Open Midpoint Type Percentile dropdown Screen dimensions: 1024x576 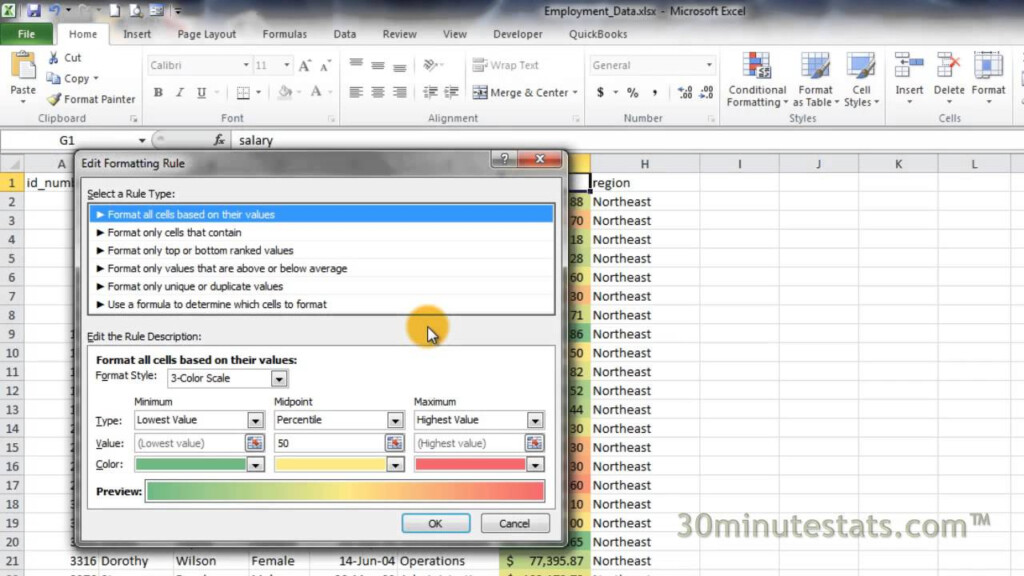(x=395, y=421)
